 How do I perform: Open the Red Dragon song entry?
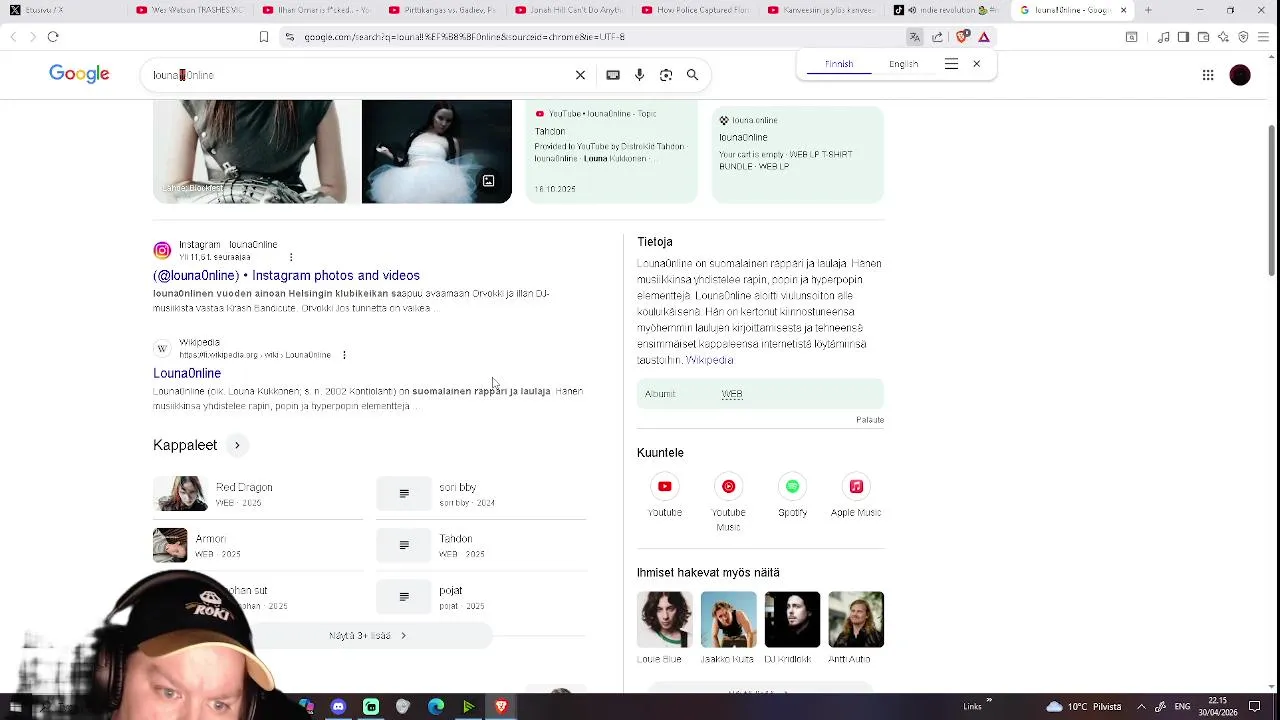coord(258,494)
